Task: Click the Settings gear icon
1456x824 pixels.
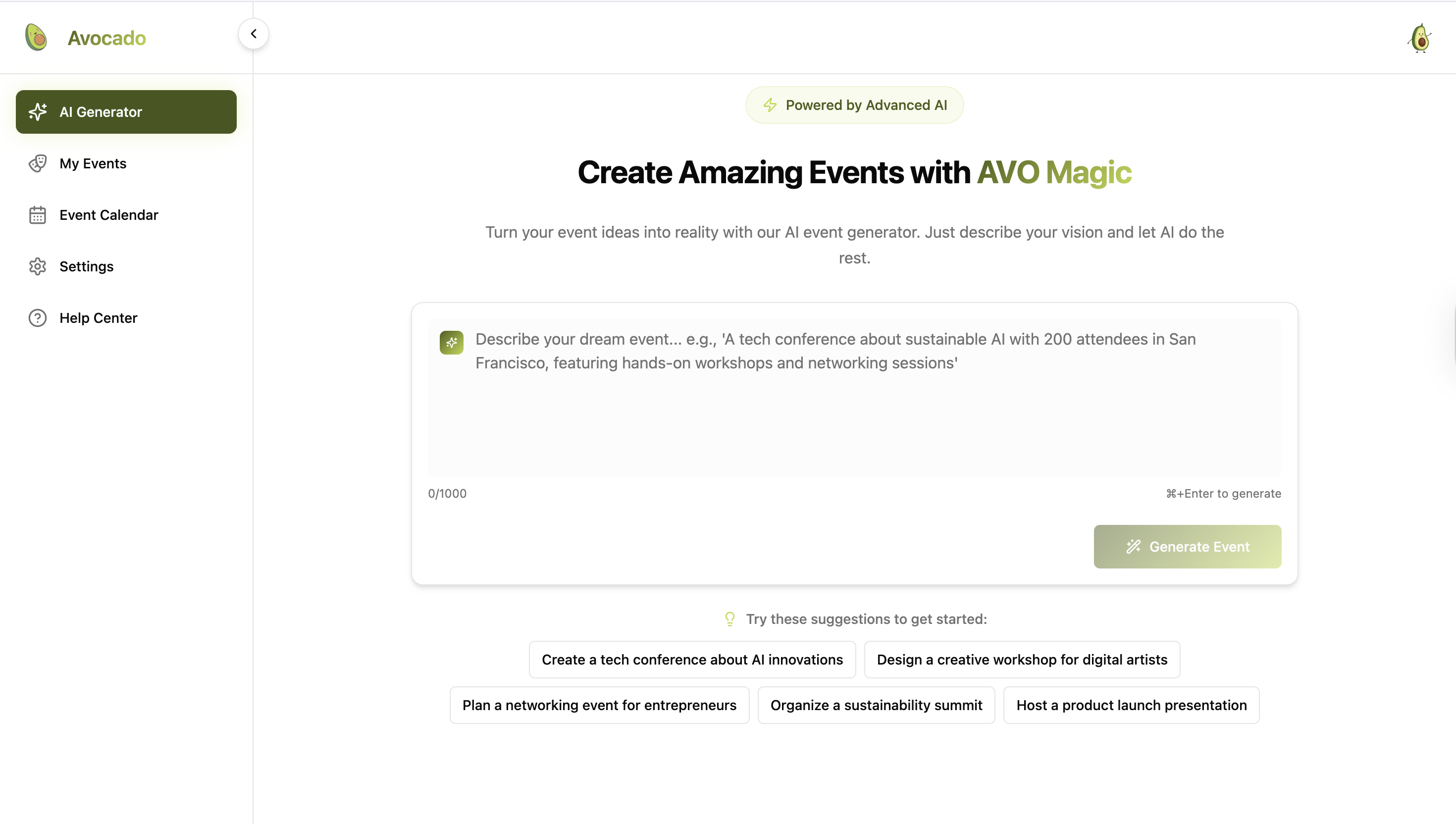Action: pos(38,266)
